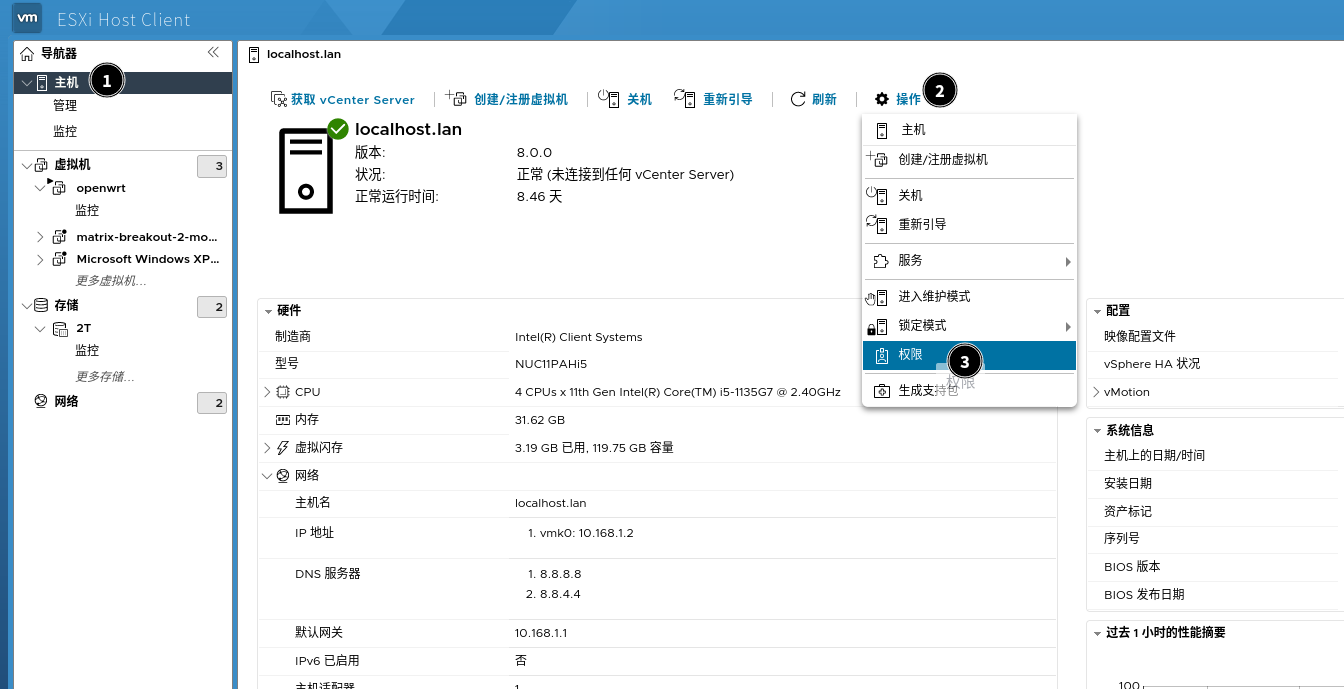Screen dimensions: 1344x689
Task: Click the network count badge 2
Action: pos(212,403)
